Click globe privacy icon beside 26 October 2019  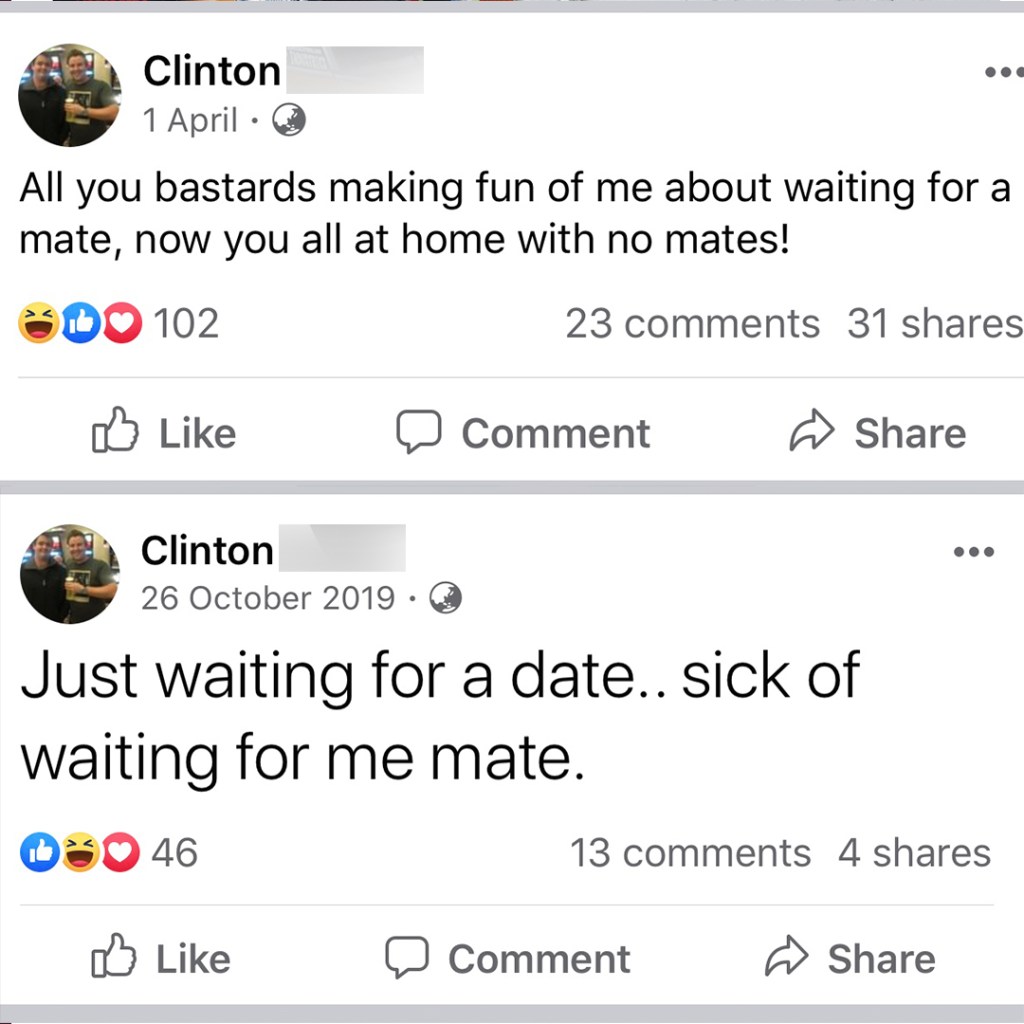pyautogui.click(x=445, y=598)
